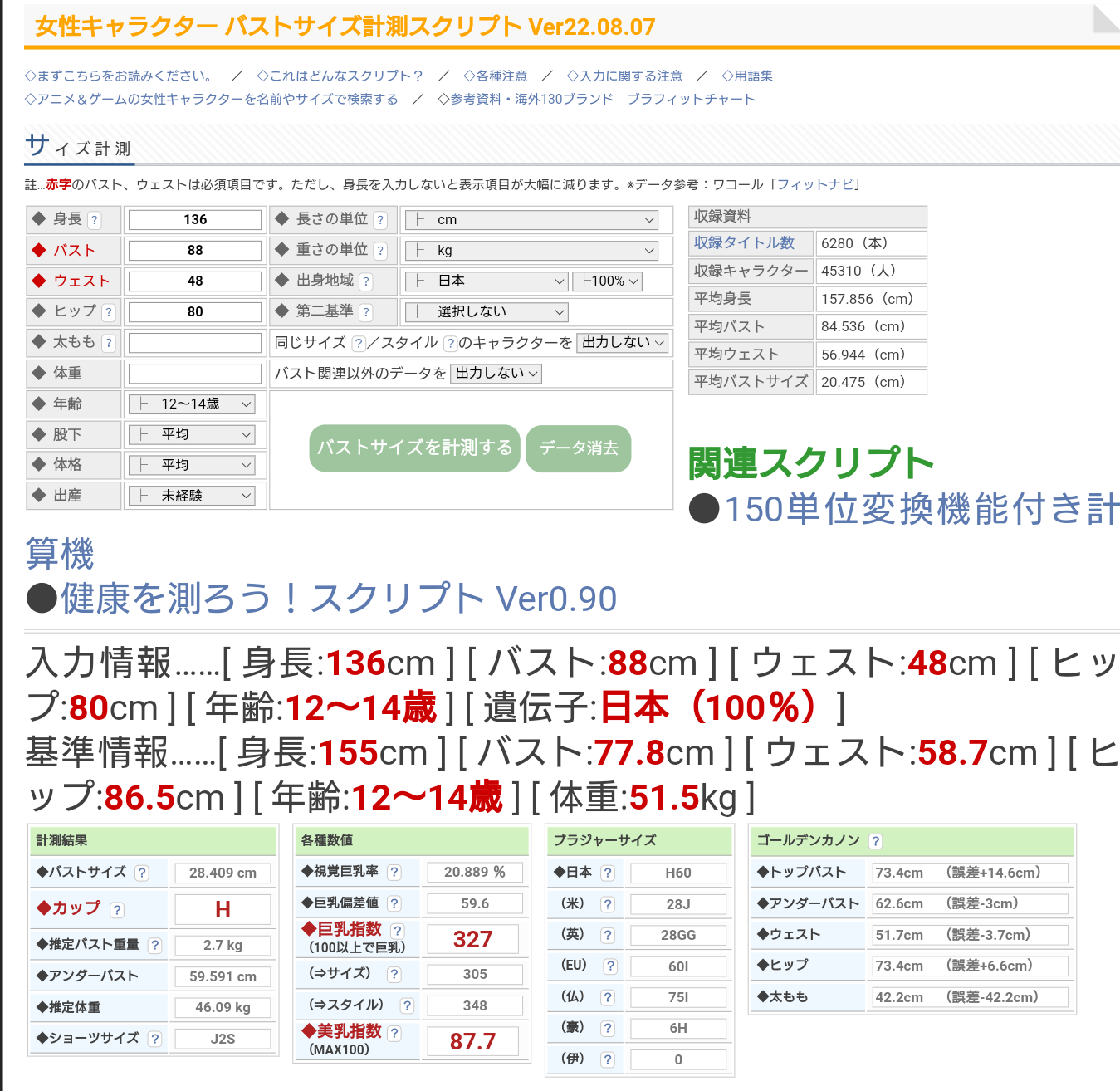The width and height of the screenshot is (1120, 1091).
Task: Open the 体格 平均 dropdown
Action: pos(192,465)
